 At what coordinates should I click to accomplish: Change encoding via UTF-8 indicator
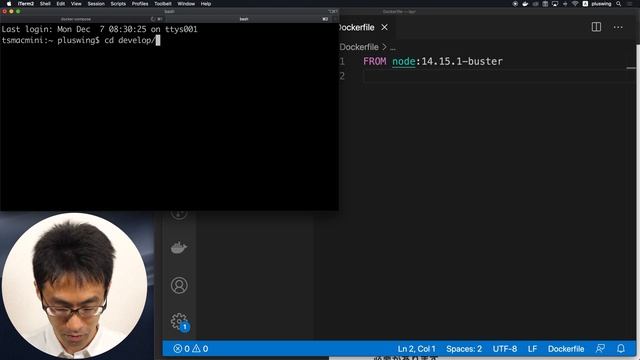[505, 349]
